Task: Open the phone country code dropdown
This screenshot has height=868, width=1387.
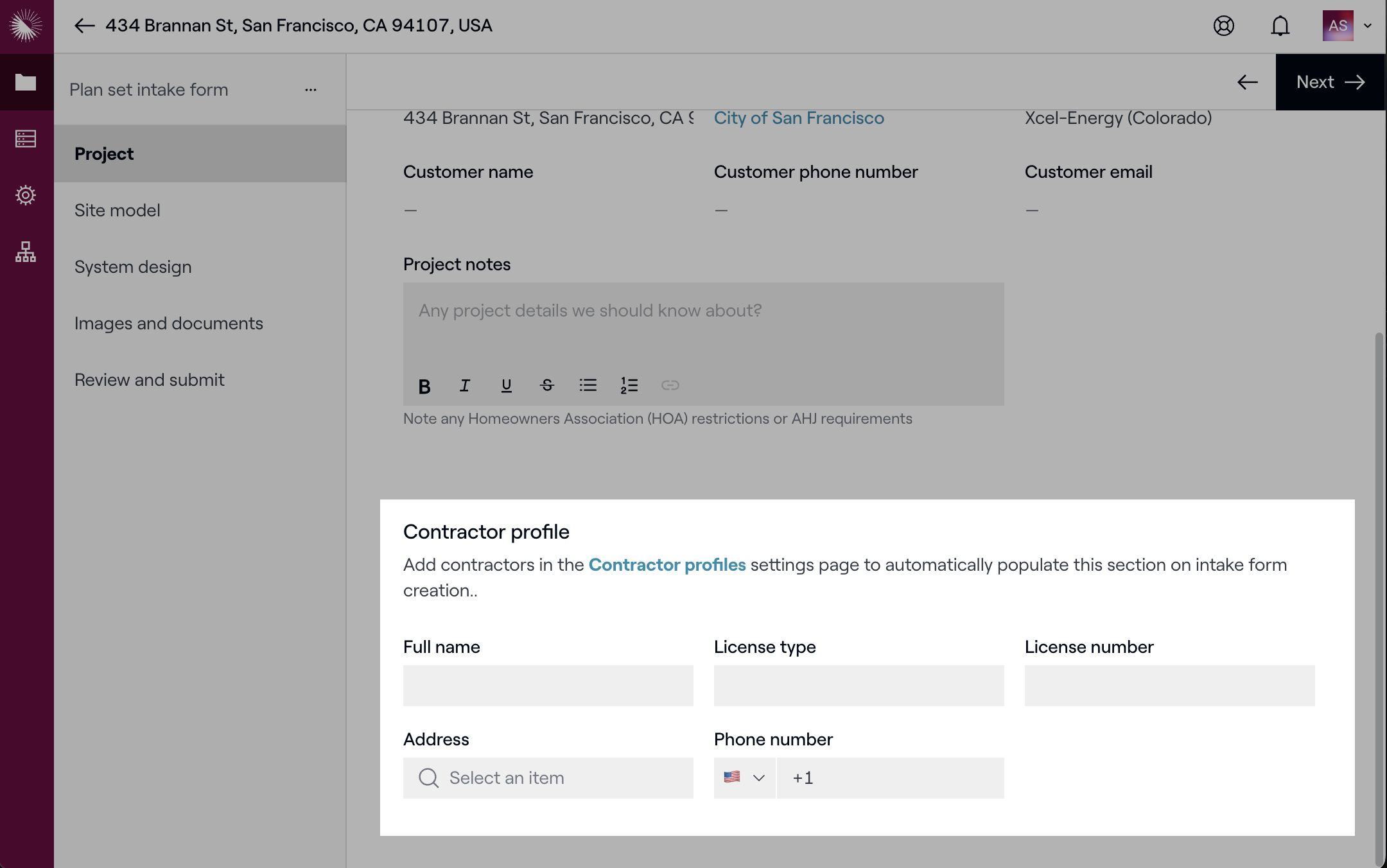Action: [x=745, y=778]
